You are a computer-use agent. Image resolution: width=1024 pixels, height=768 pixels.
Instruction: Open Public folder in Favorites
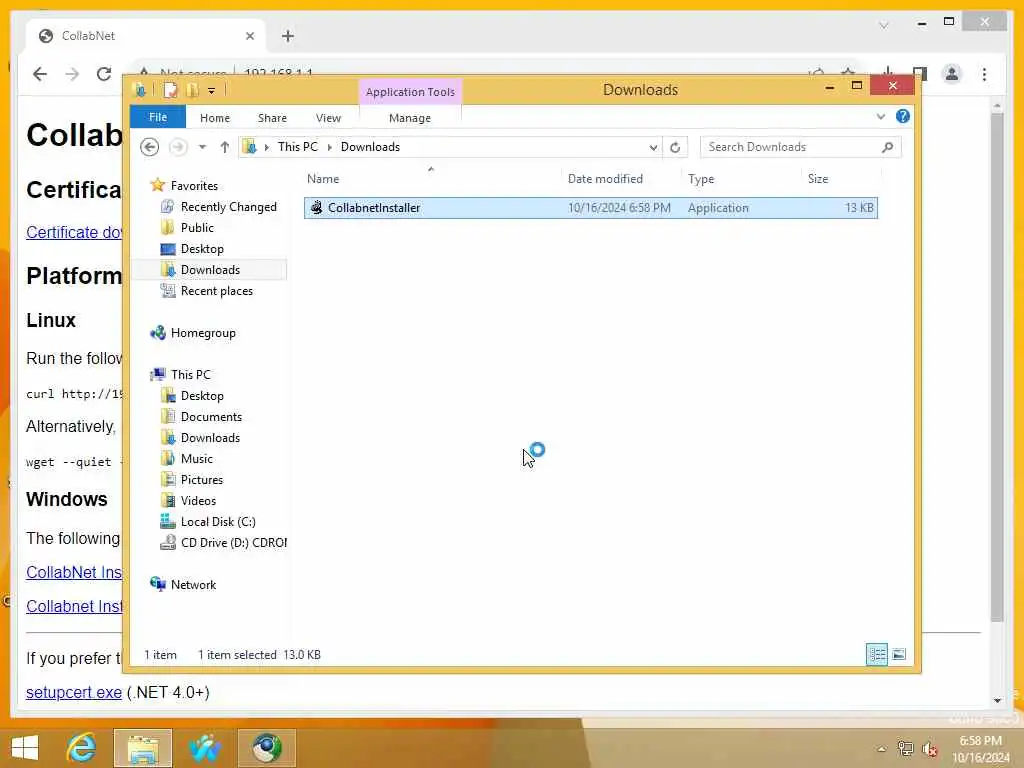(197, 228)
